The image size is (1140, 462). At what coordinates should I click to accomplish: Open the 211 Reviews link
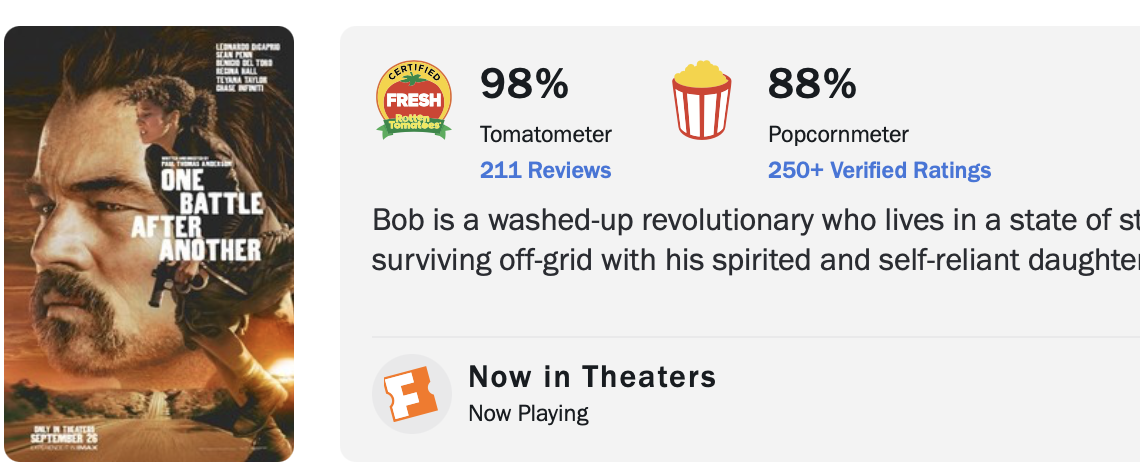pos(545,170)
